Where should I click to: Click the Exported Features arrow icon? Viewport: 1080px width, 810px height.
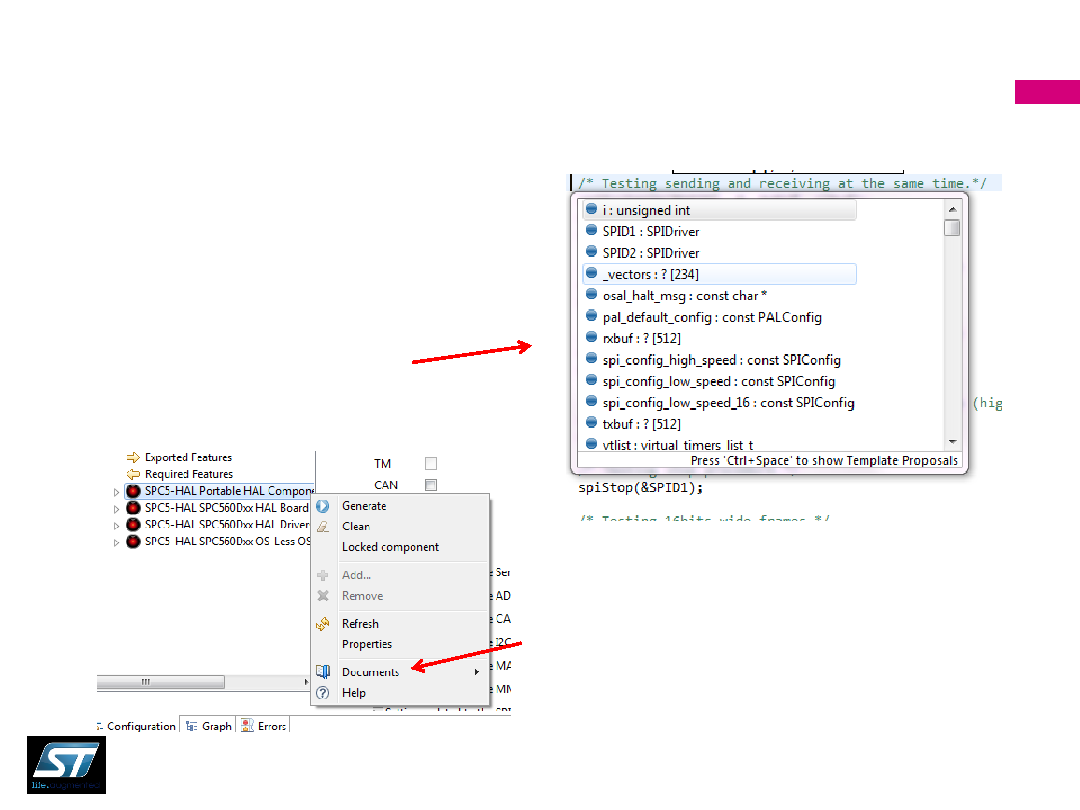tap(133, 457)
